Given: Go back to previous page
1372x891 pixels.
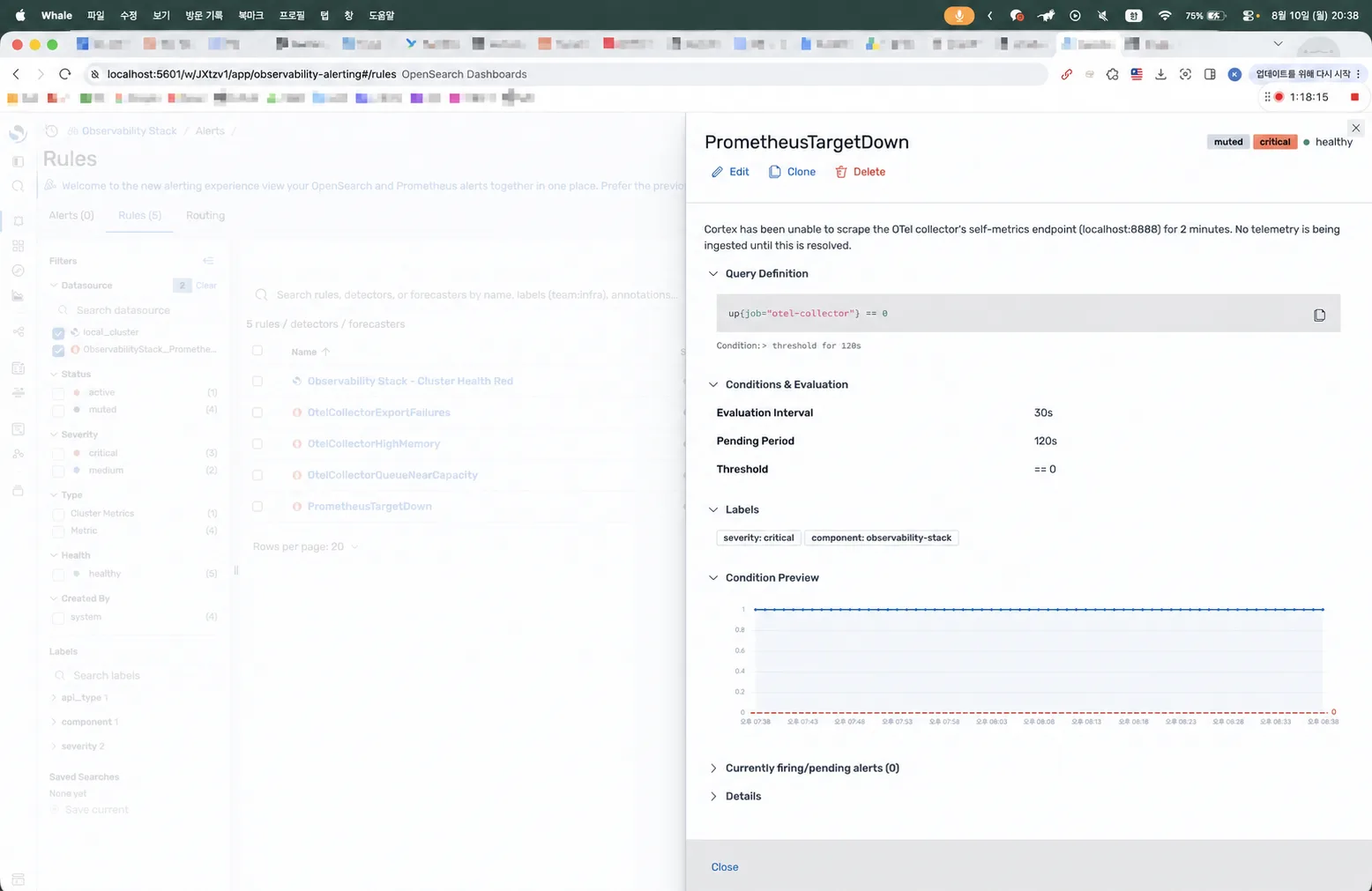Looking at the screenshot, I should tap(16, 74).
